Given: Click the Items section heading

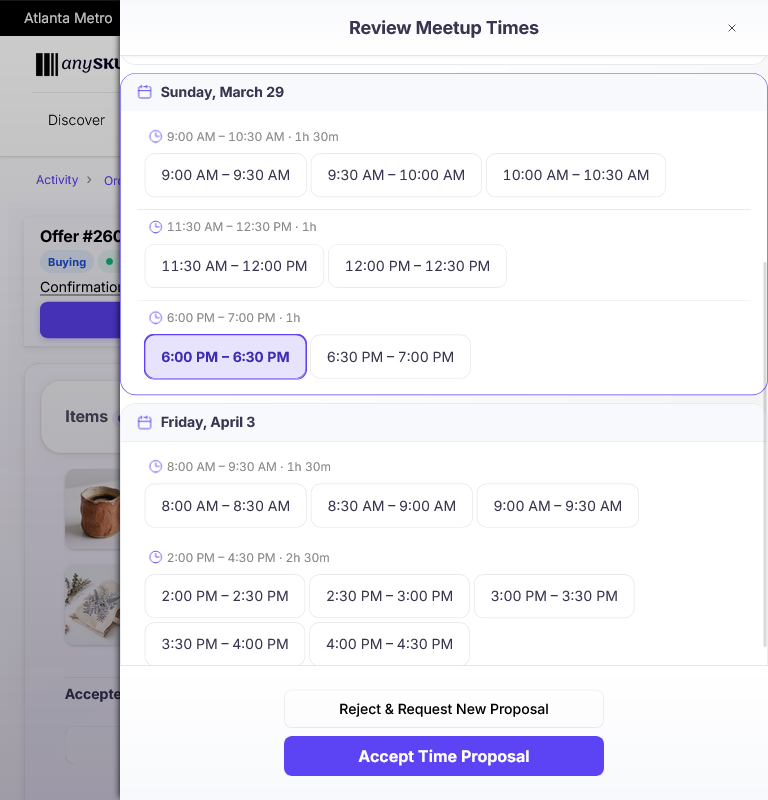Looking at the screenshot, I should pos(86,416).
